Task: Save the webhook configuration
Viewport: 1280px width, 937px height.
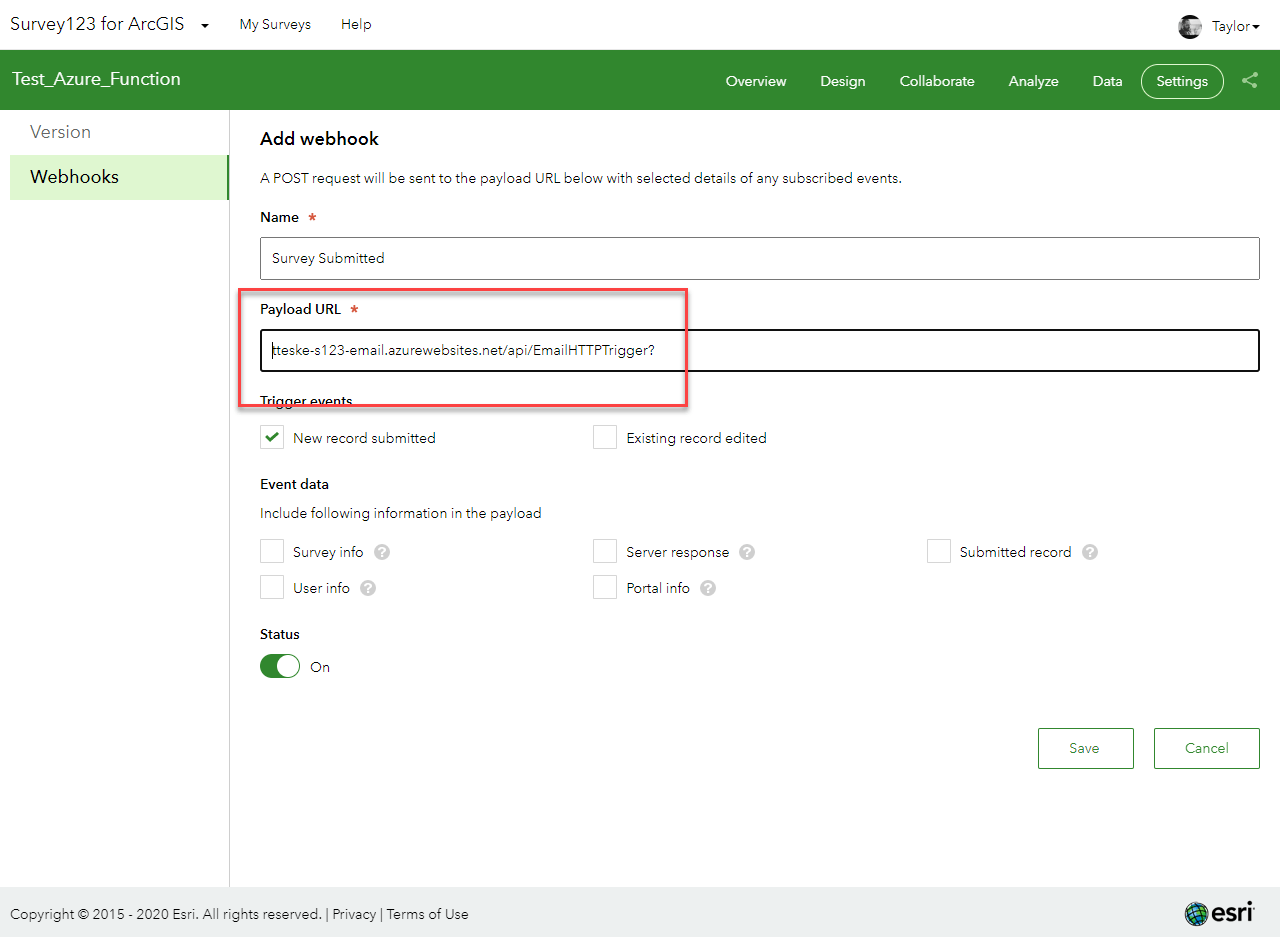Action: click(x=1085, y=748)
